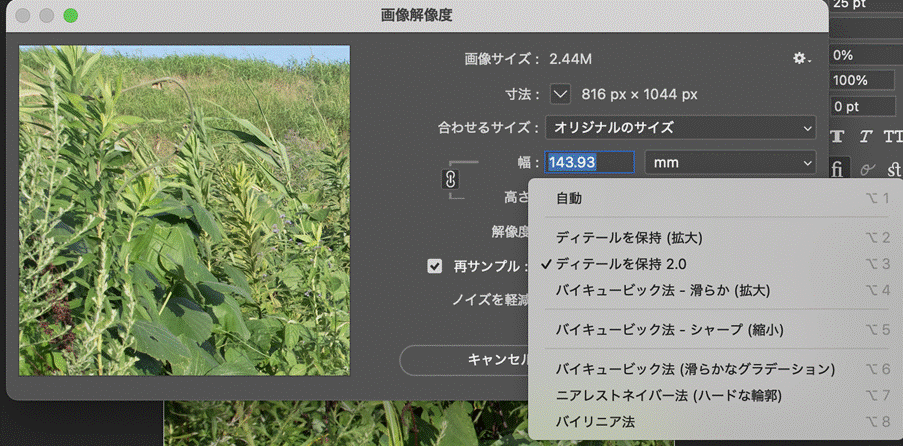903x446 pixels.
Task: Click the 0 pt field in character panel
Action: pos(863,107)
